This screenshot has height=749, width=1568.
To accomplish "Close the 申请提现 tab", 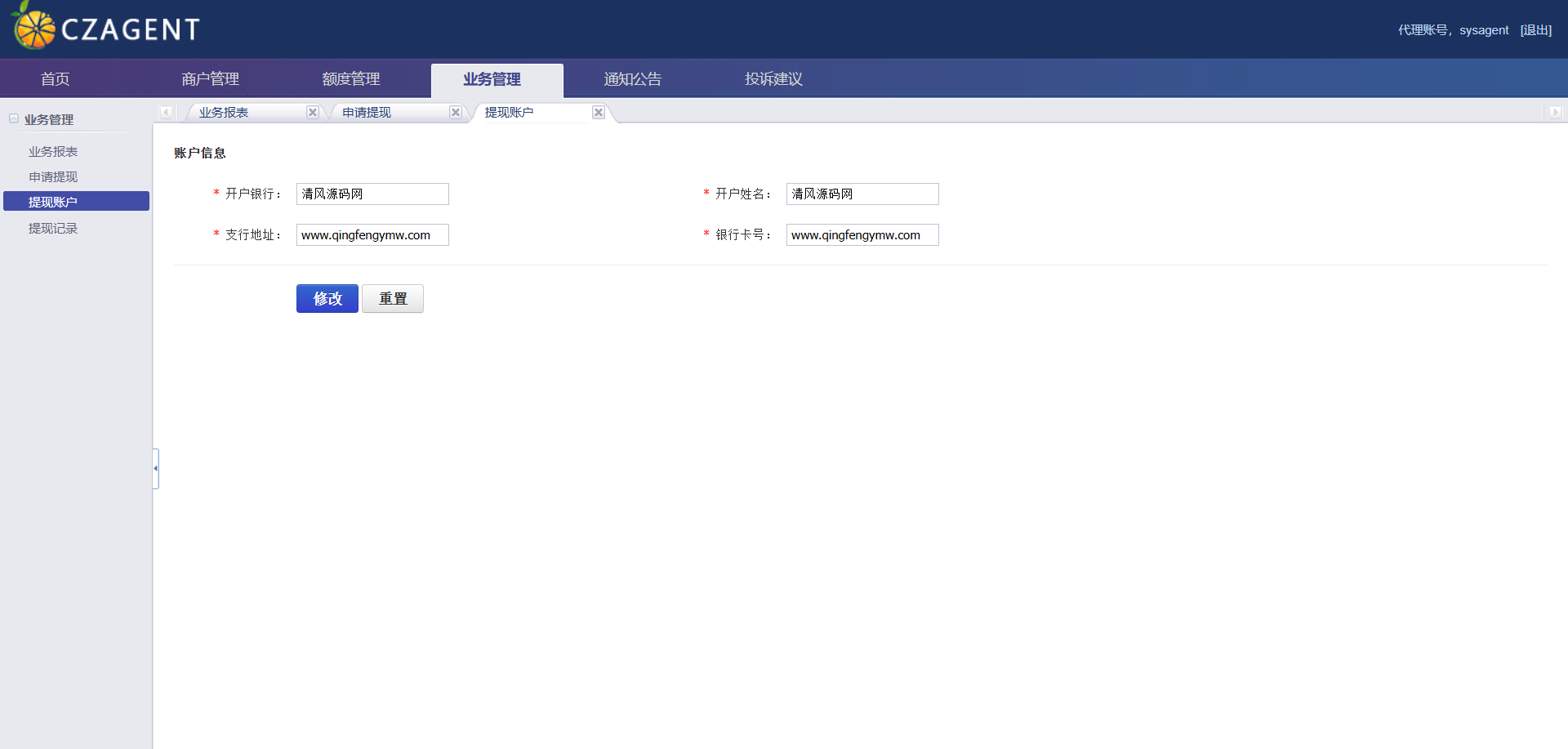I will [456, 113].
